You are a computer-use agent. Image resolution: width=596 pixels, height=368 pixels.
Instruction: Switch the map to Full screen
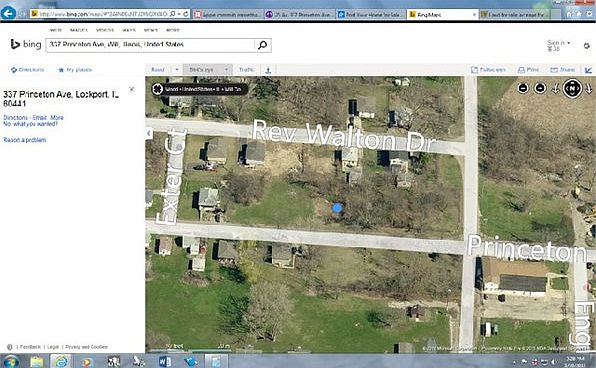pos(488,70)
